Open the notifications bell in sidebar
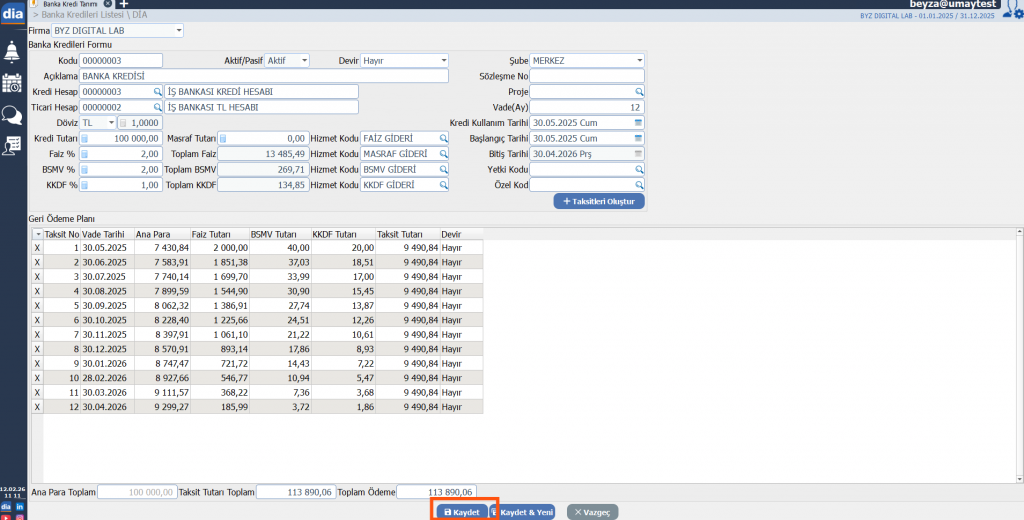This screenshot has height=520, width=1024. 12,51
